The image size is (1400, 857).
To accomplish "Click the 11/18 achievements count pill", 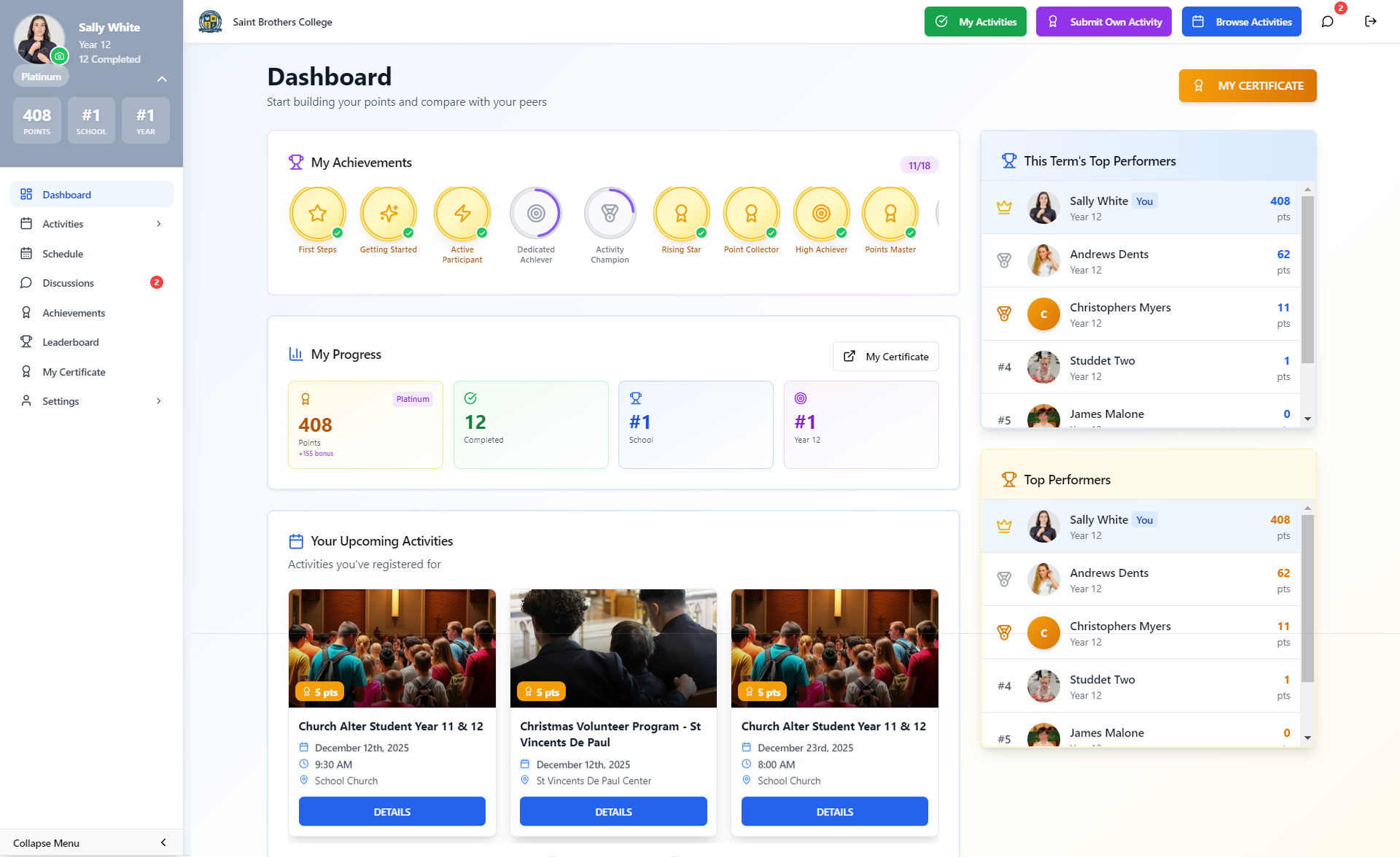I will coord(919,166).
